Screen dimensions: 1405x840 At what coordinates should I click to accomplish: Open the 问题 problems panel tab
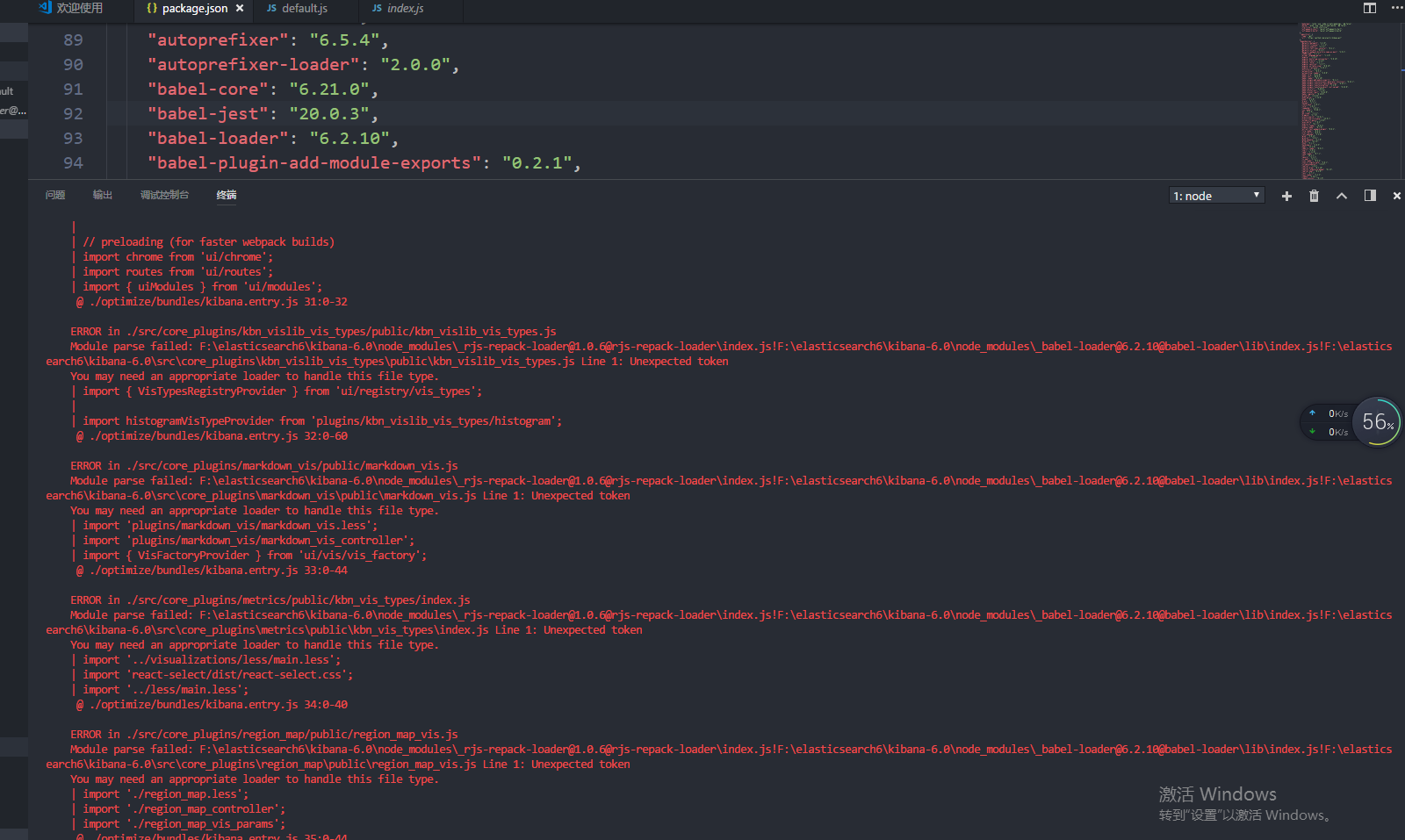[55, 195]
